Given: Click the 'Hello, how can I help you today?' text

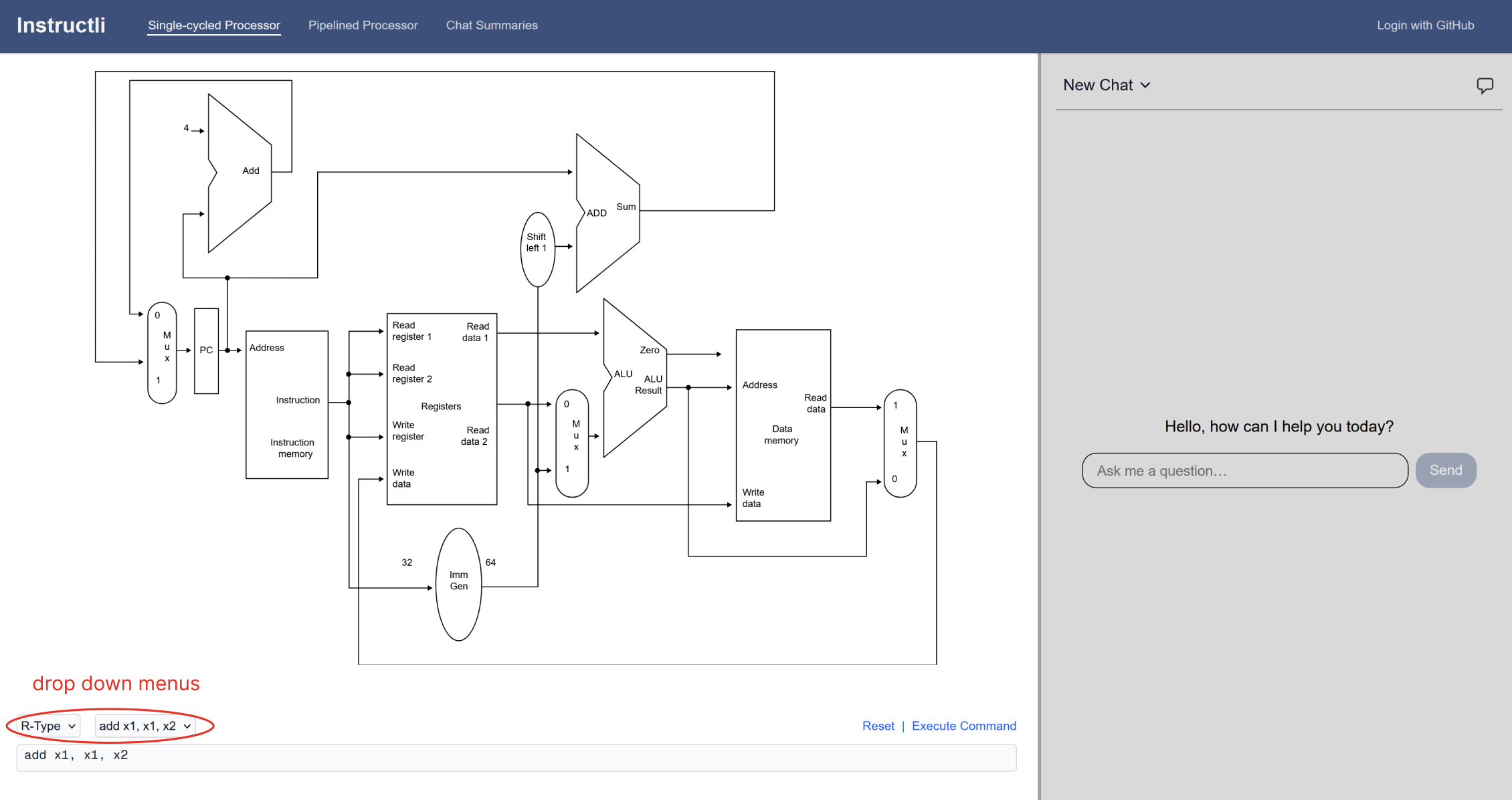Looking at the screenshot, I should (1279, 426).
